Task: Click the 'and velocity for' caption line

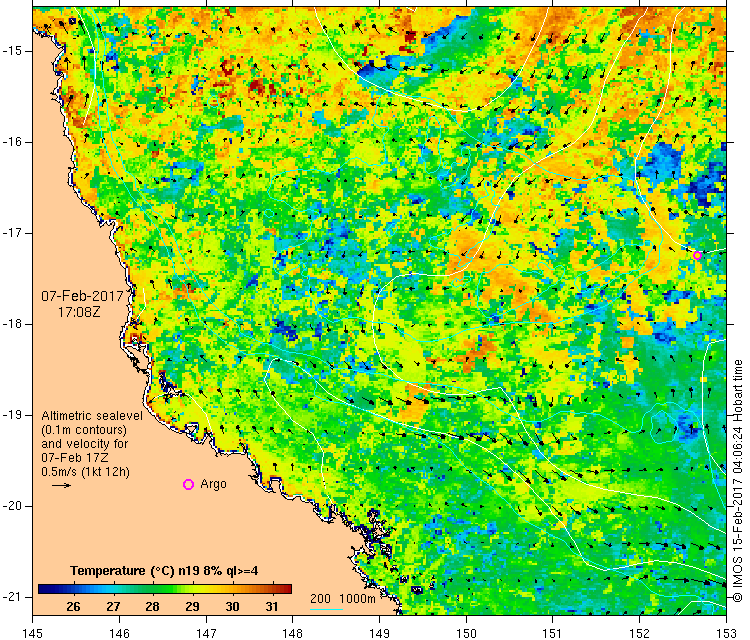Action: 85,443
